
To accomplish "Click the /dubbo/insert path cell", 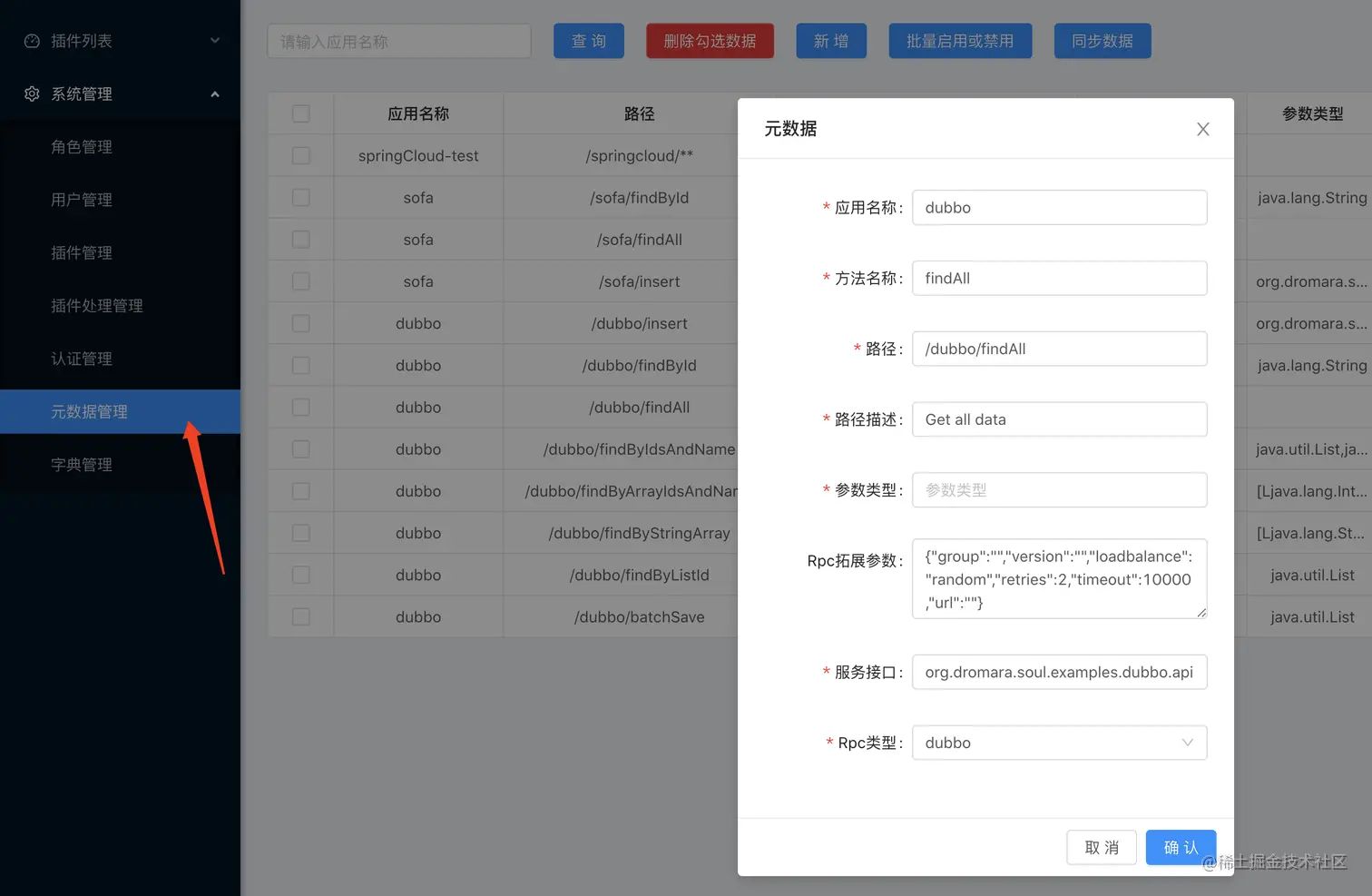I will [x=639, y=323].
